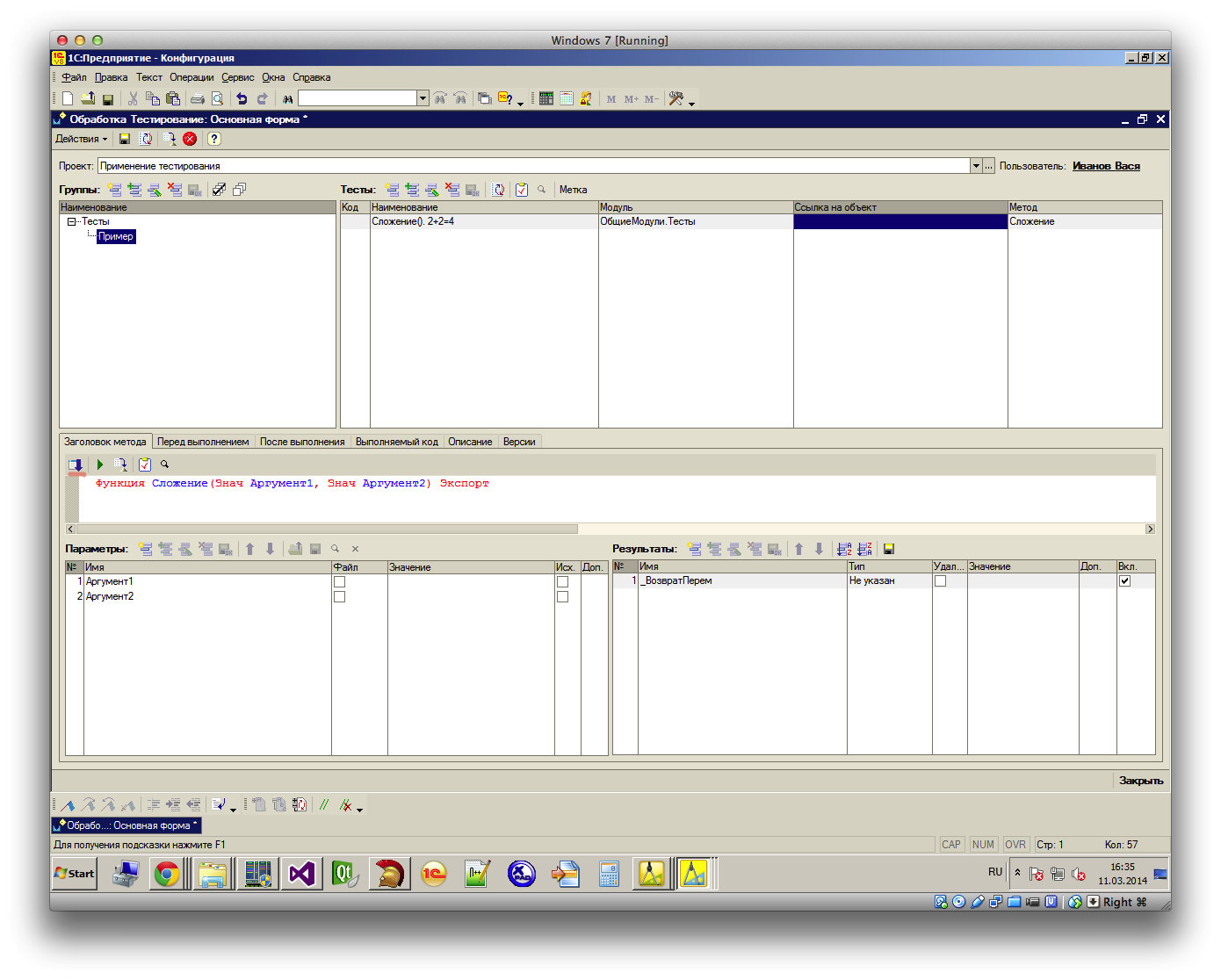Click the code editor horizontal scrollbar
Image resolution: width=1221 pixels, height=980 pixels.
tap(327, 529)
